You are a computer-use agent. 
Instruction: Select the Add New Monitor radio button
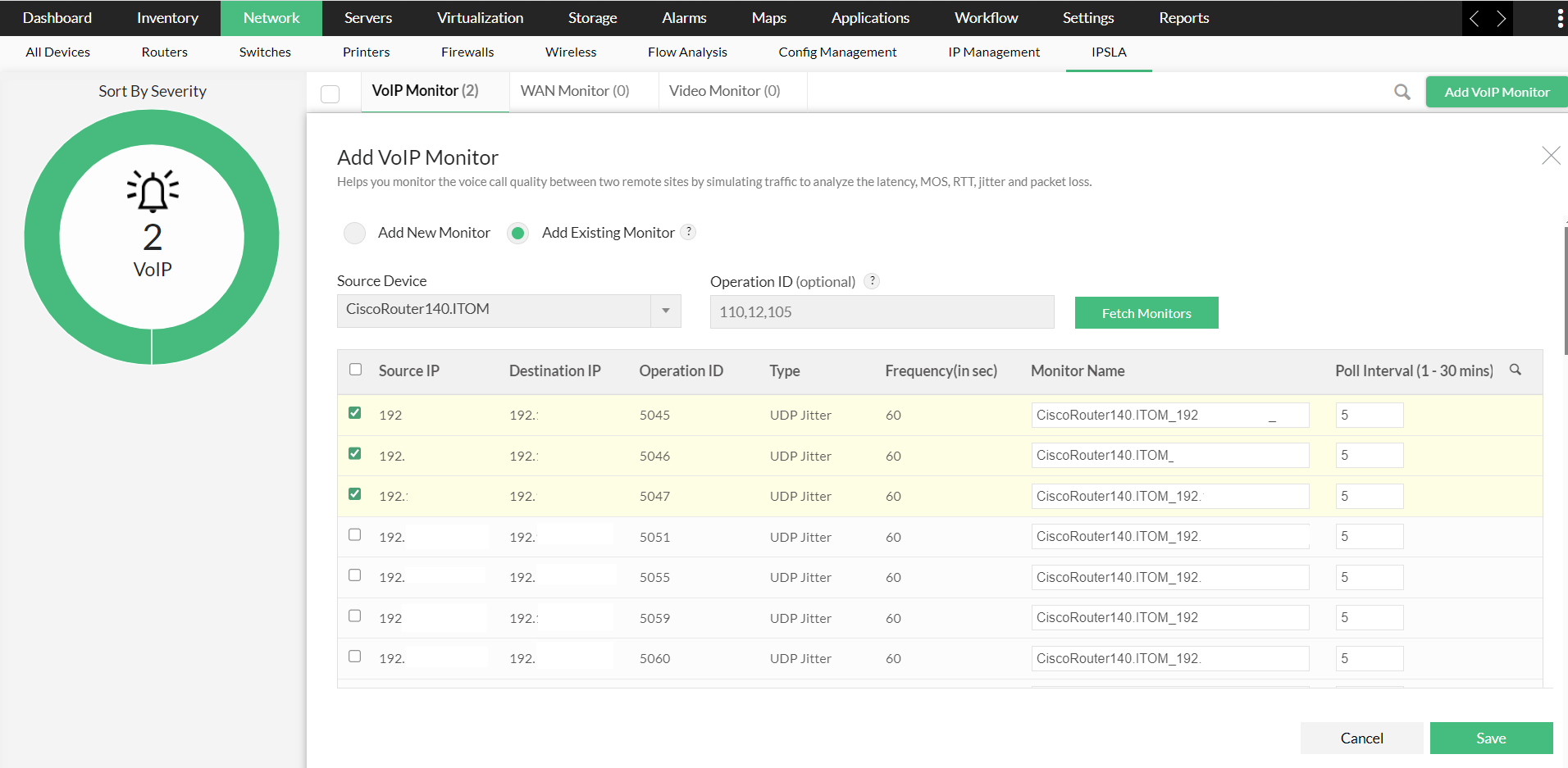tap(354, 233)
